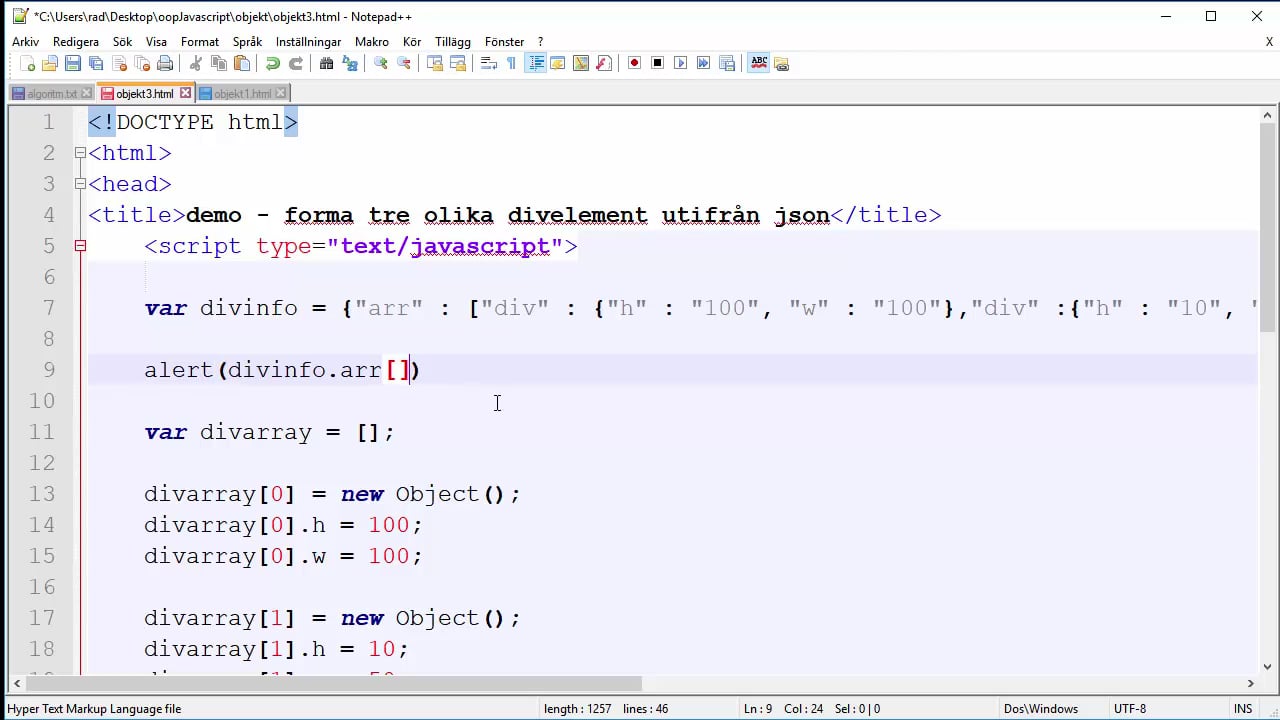Click the Paste clipboard icon

pos(242,63)
